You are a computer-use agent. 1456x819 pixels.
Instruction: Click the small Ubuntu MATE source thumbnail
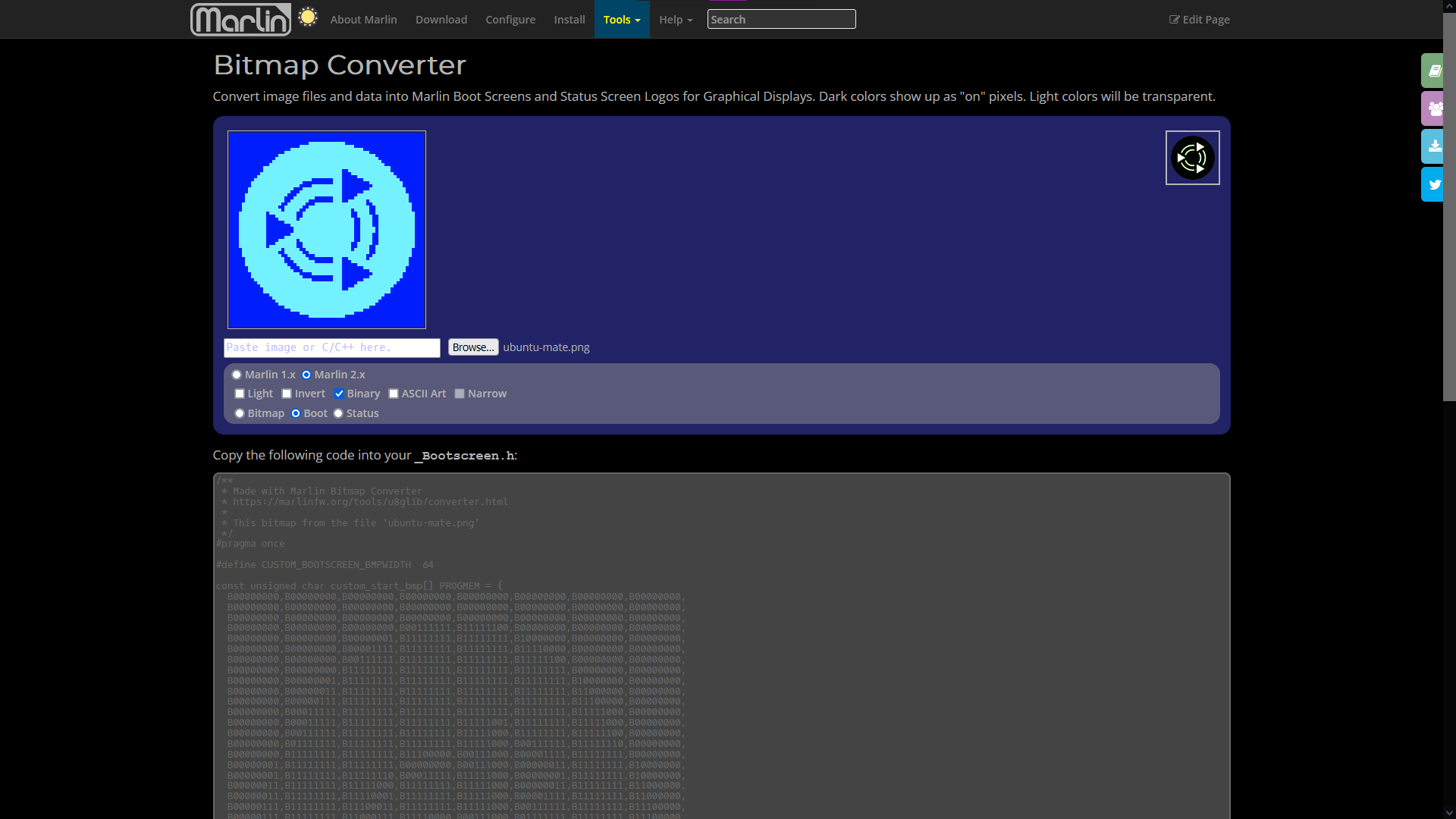click(x=1192, y=158)
